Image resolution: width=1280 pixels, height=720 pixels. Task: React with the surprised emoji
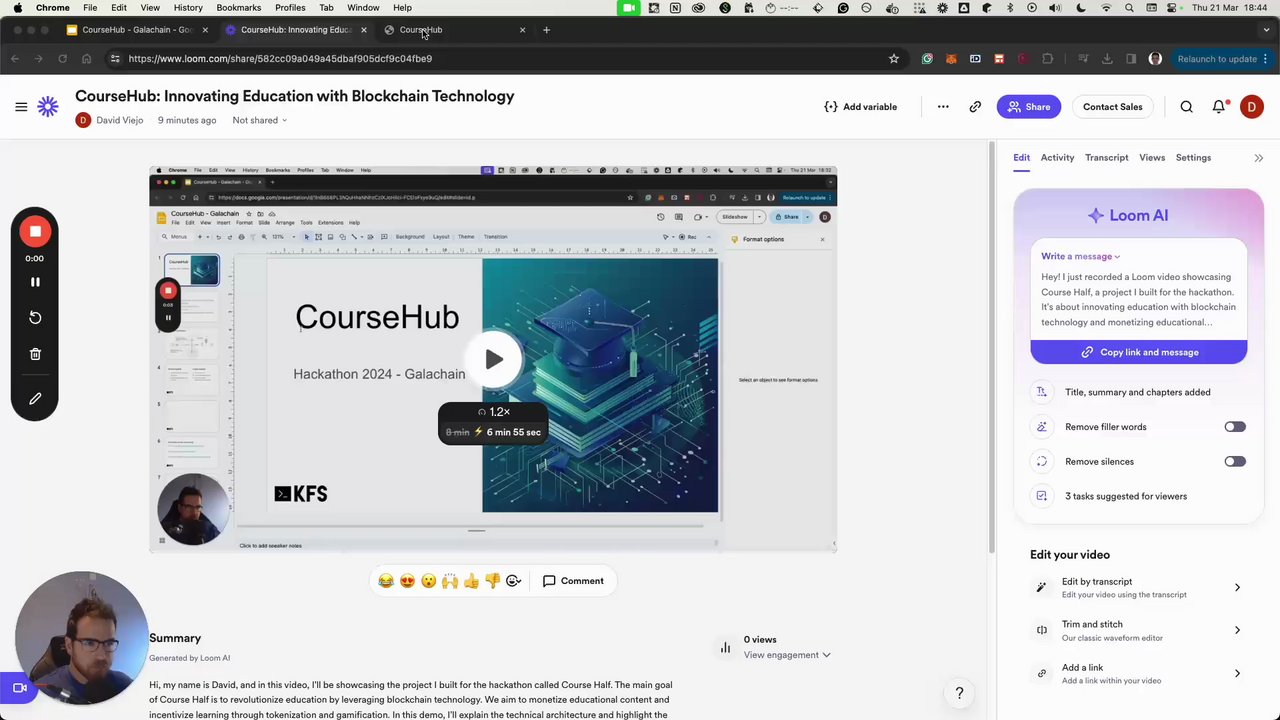428,581
